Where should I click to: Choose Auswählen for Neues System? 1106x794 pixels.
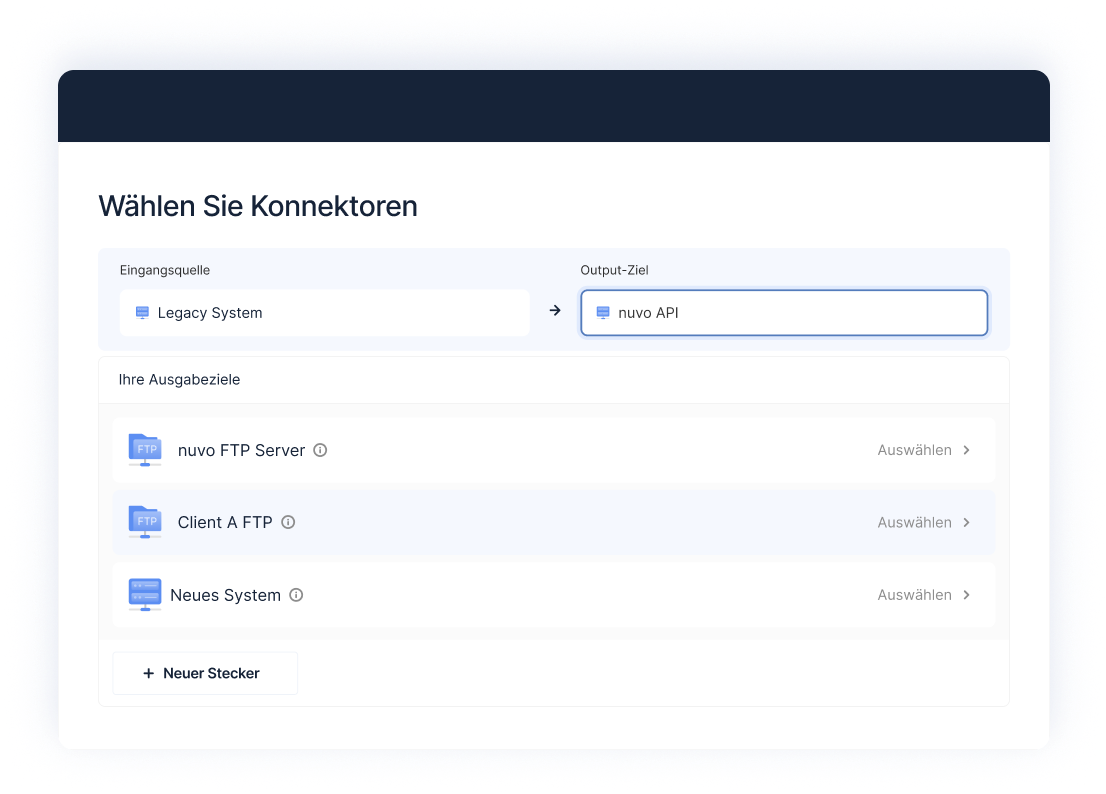point(914,594)
